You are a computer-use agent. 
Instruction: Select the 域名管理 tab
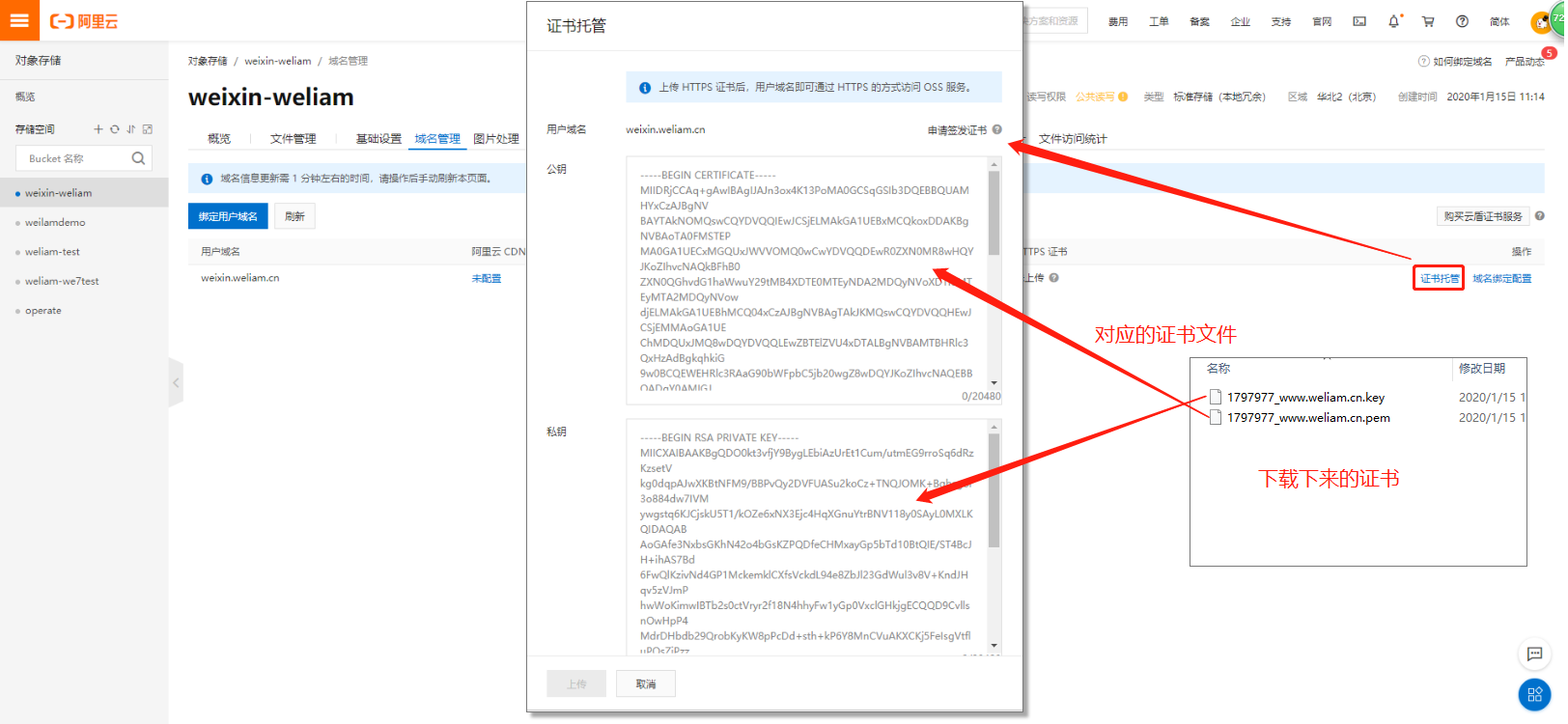coord(437,139)
